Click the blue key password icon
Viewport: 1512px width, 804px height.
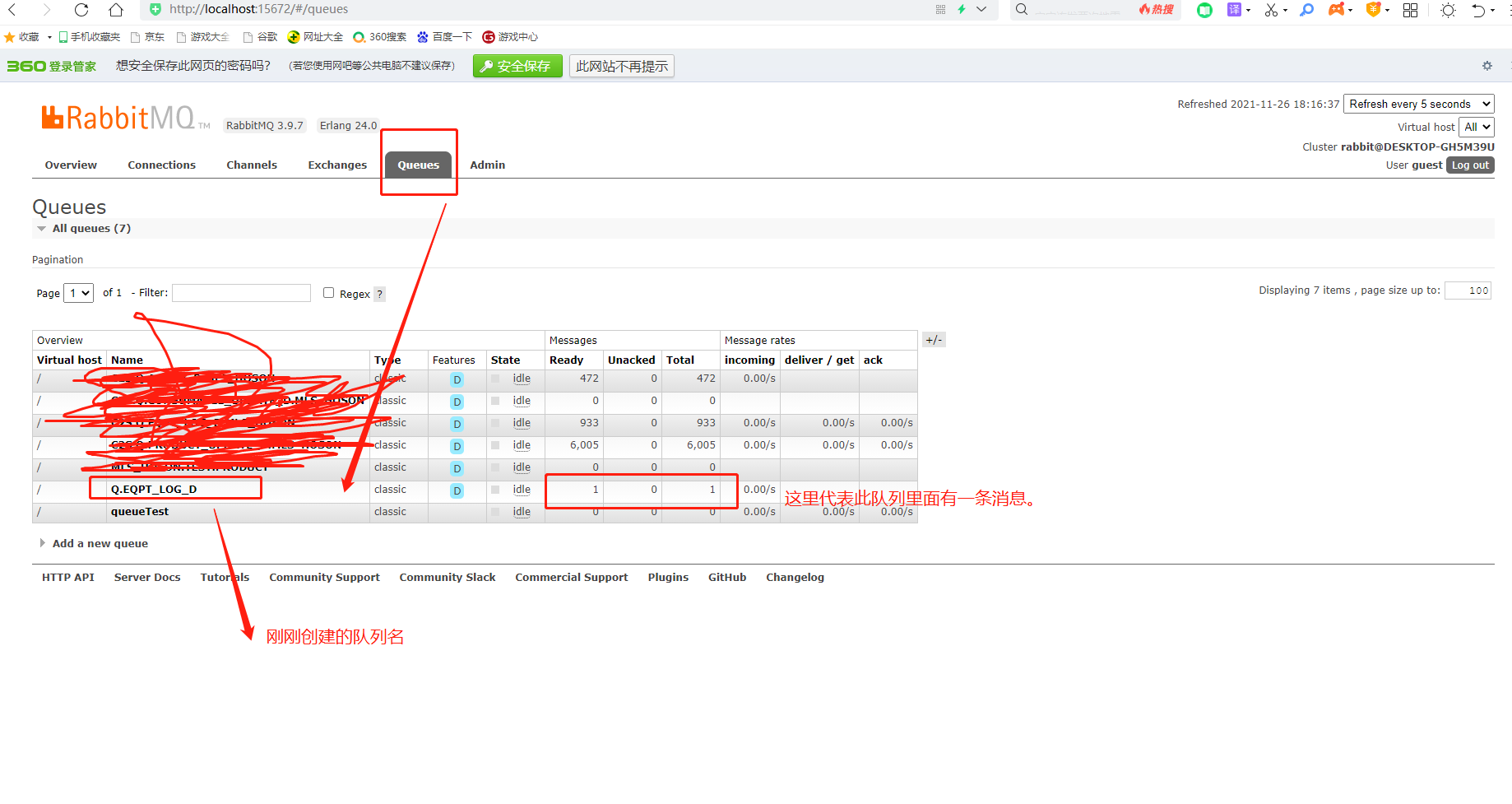tap(1306, 10)
